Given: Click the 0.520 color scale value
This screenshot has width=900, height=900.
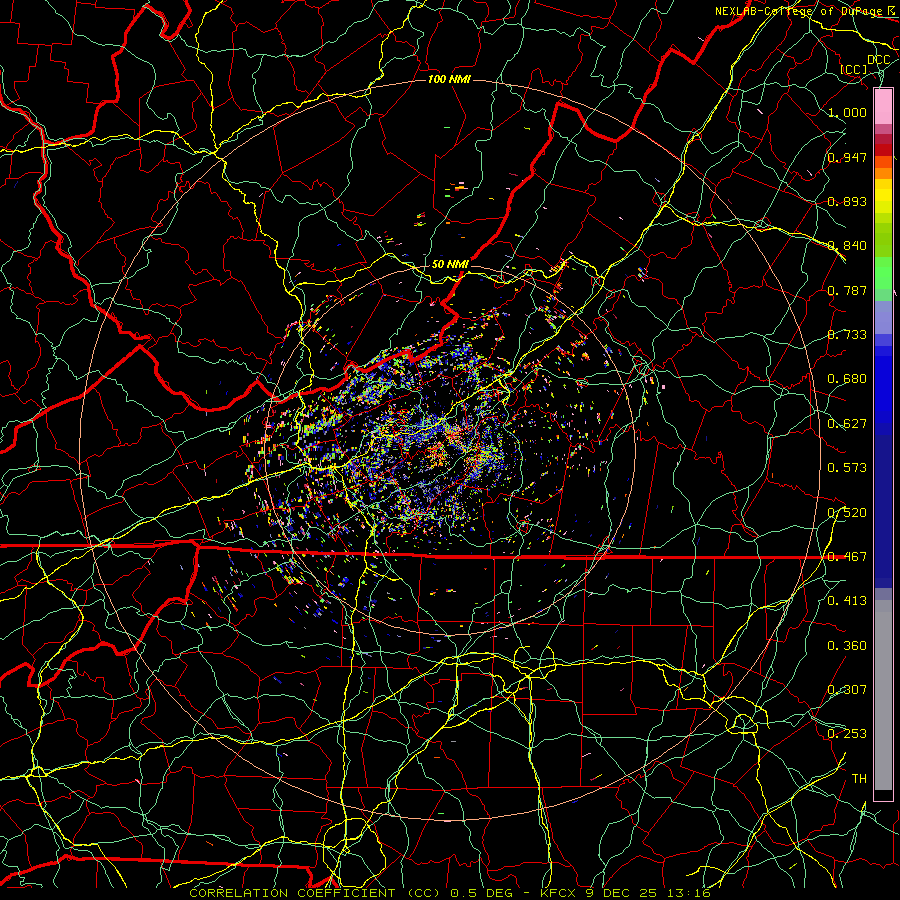Looking at the screenshot, I should (x=847, y=513).
